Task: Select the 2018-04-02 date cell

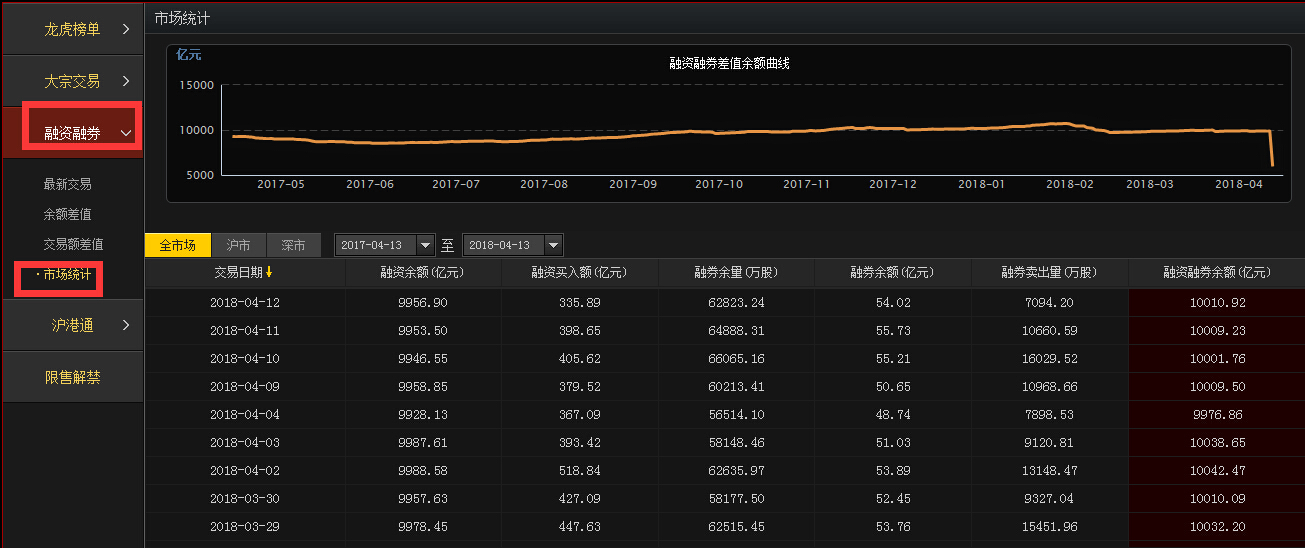Action: (x=245, y=470)
